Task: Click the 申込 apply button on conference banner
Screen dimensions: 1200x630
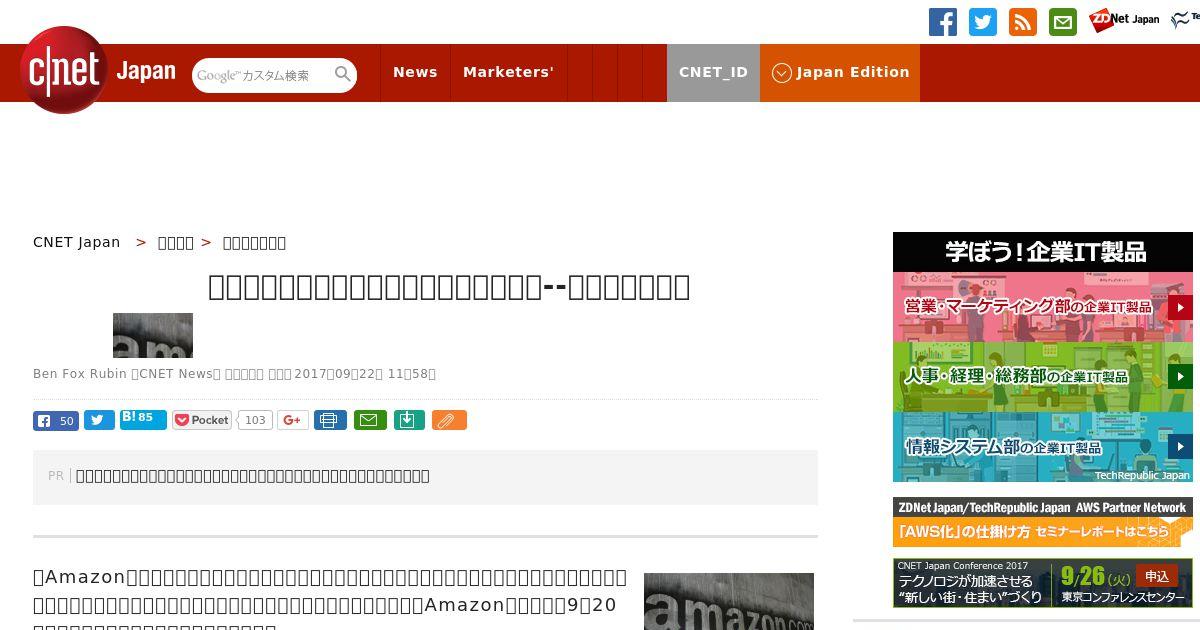Action: (x=1157, y=576)
